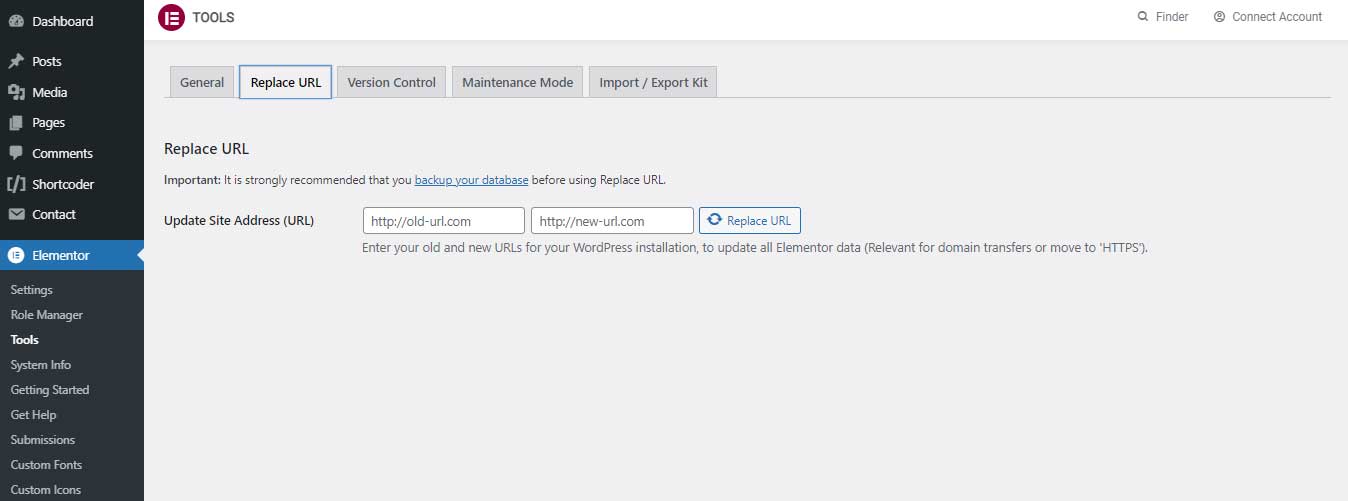
Task: Follow the backup your database link
Action: tap(471, 180)
